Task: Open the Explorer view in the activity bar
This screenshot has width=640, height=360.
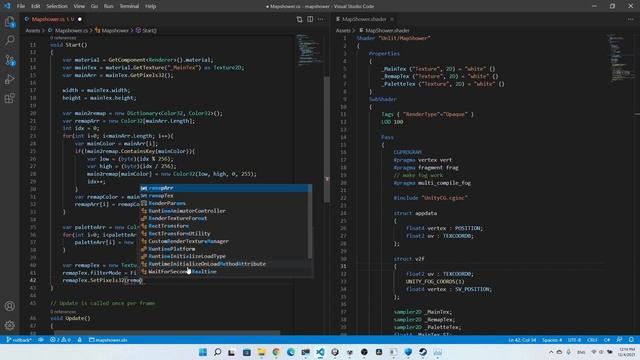Action: click(x=10, y=22)
